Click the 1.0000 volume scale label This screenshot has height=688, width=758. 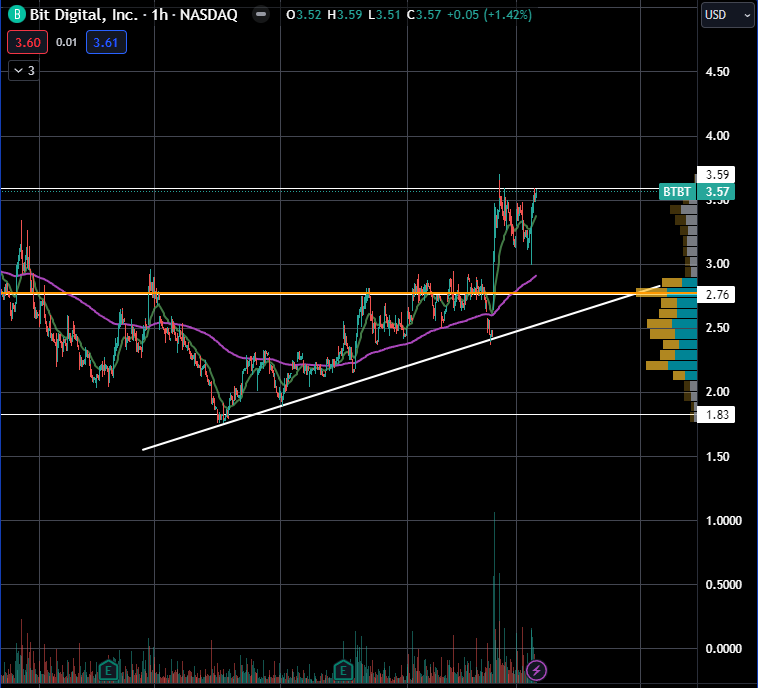723,521
